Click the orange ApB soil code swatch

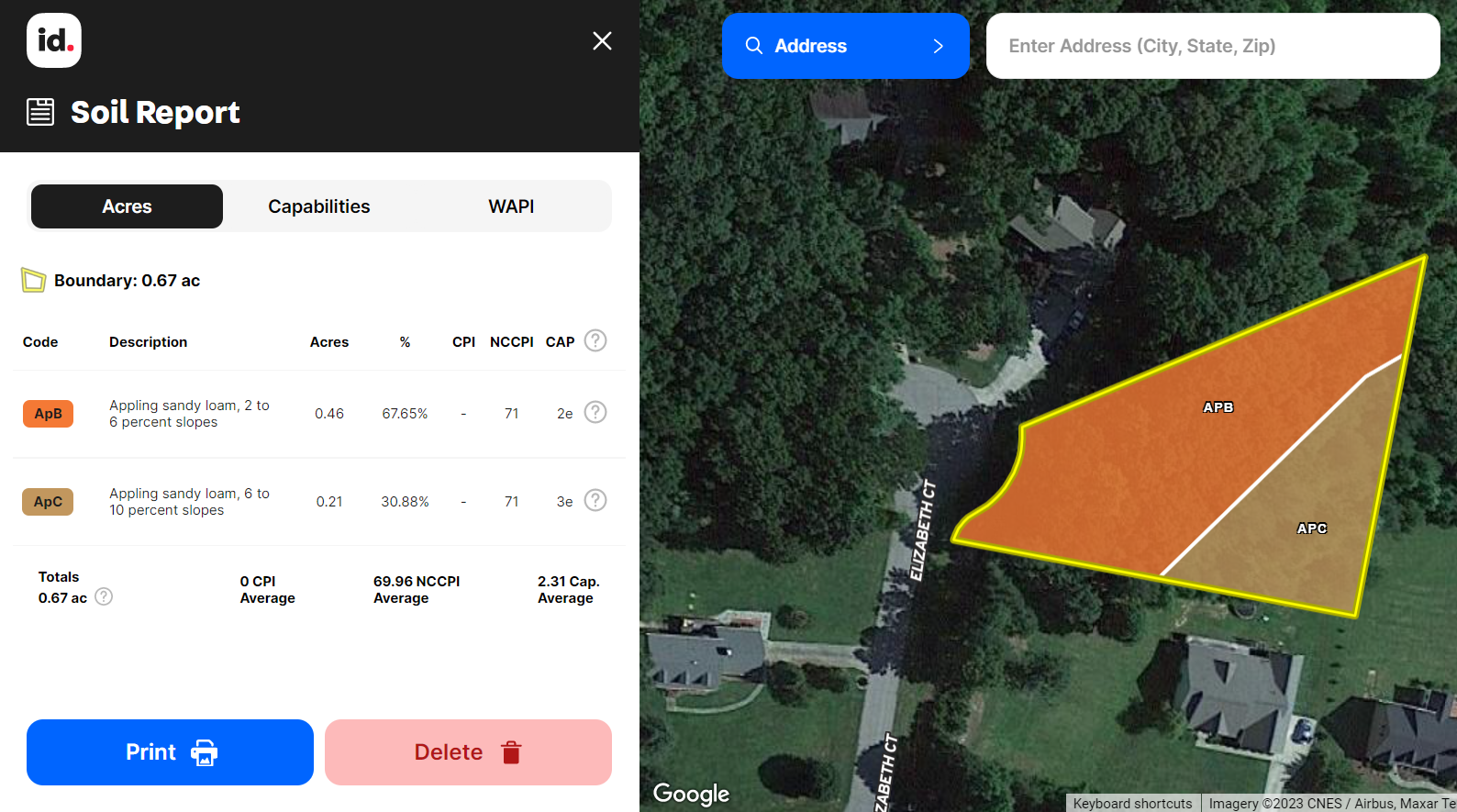48,414
